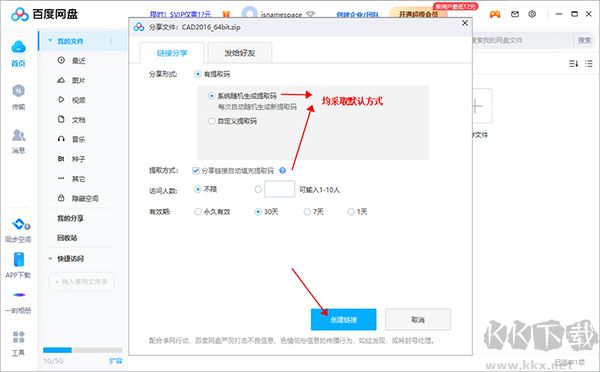Image resolution: width=600 pixels, height=372 pixels.
Task: Open 回收站 in the sidebar
Action: 67,238
